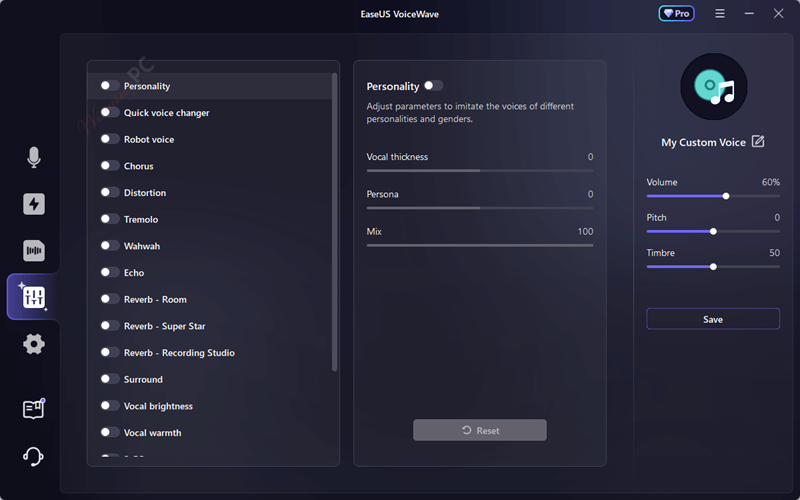Select the Distortion label
Image resolution: width=800 pixels, height=500 pixels.
pyautogui.click(x=145, y=192)
